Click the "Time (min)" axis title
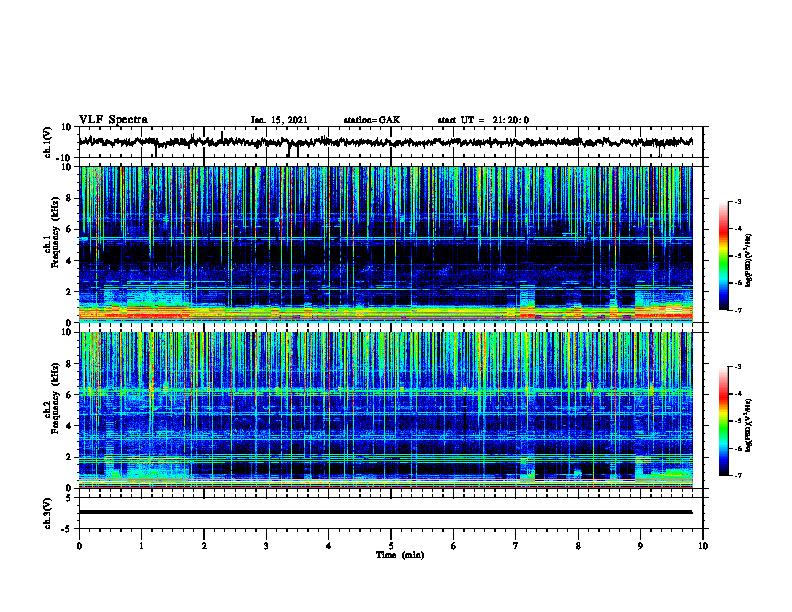The width and height of the screenshot is (792, 612). pyautogui.click(x=400, y=555)
